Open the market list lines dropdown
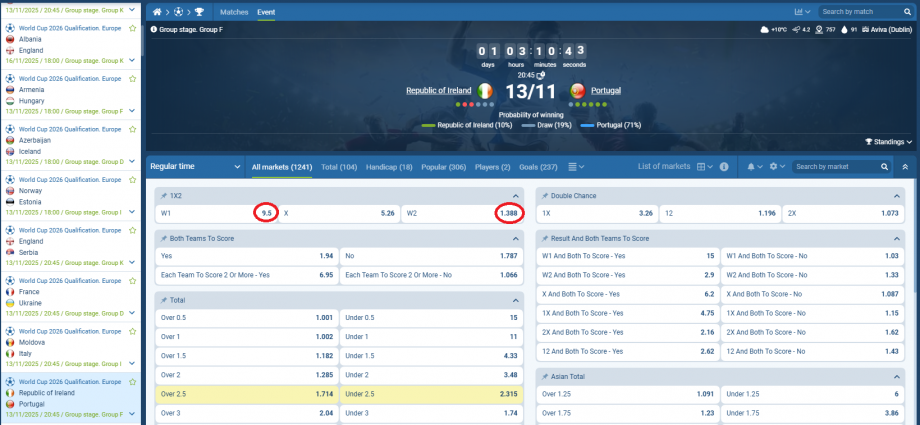 coord(576,167)
